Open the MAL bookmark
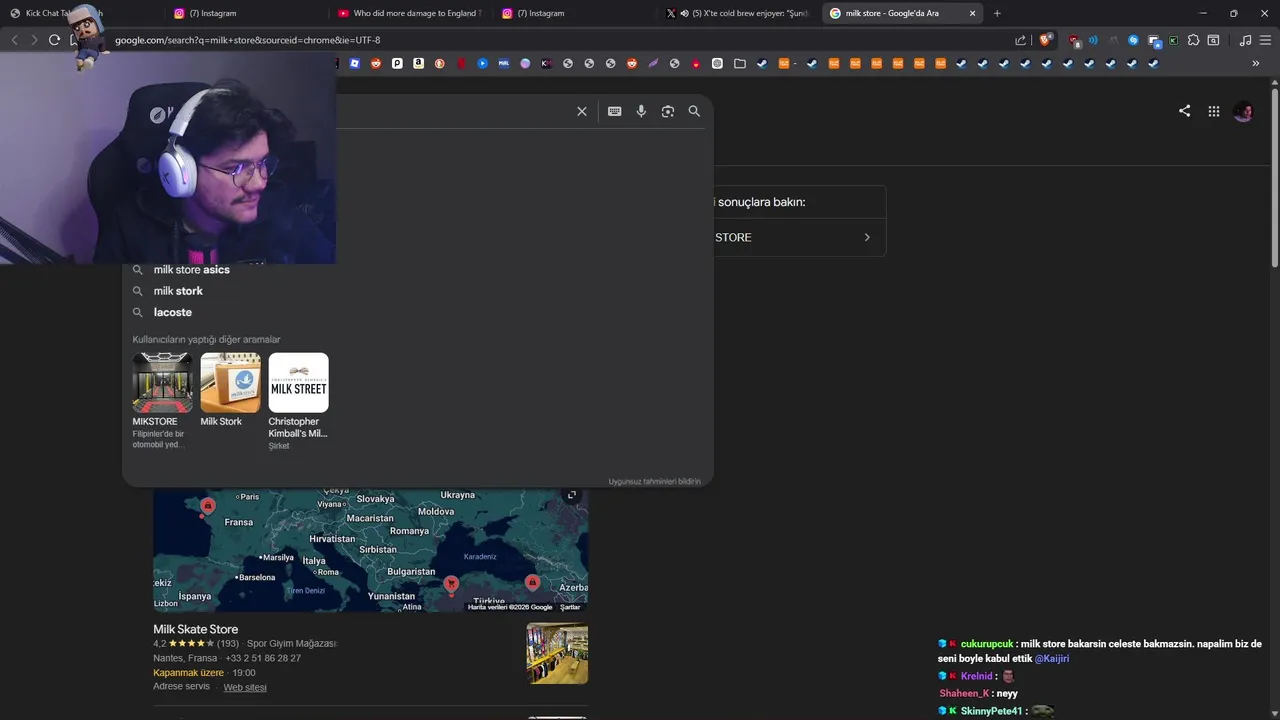Image resolution: width=1280 pixels, height=720 pixels. tap(503, 63)
